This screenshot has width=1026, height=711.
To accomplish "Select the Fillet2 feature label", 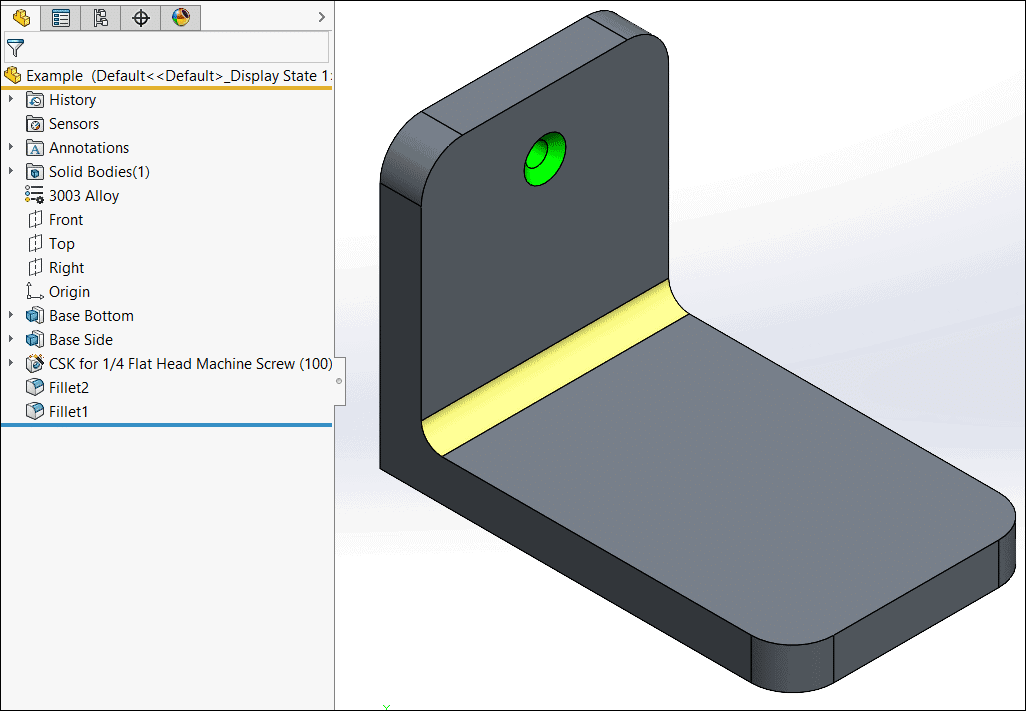I will tap(69, 388).
